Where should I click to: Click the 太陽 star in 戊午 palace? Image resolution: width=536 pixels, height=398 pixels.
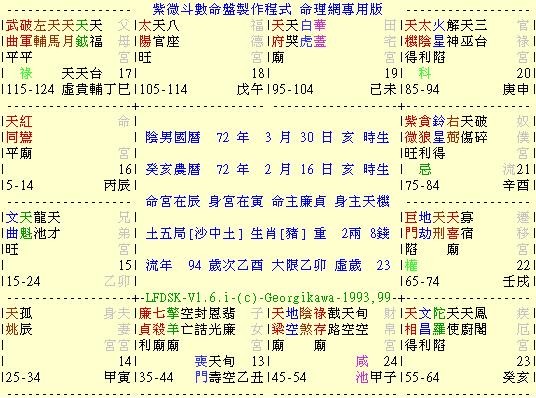pyautogui.click(x=145, y=34)
